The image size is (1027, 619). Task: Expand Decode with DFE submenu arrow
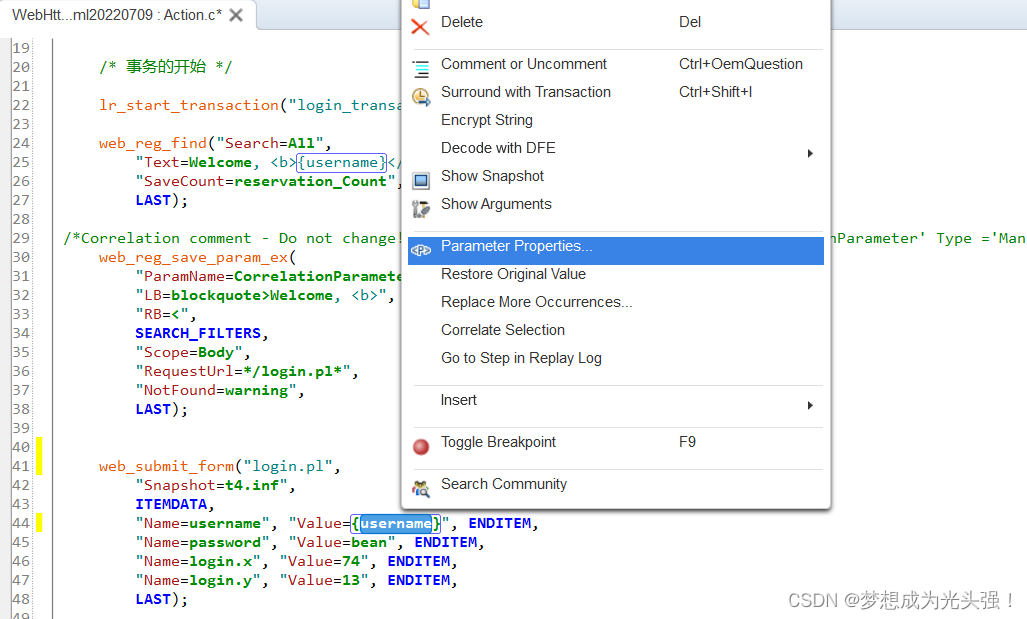point(810,153)
